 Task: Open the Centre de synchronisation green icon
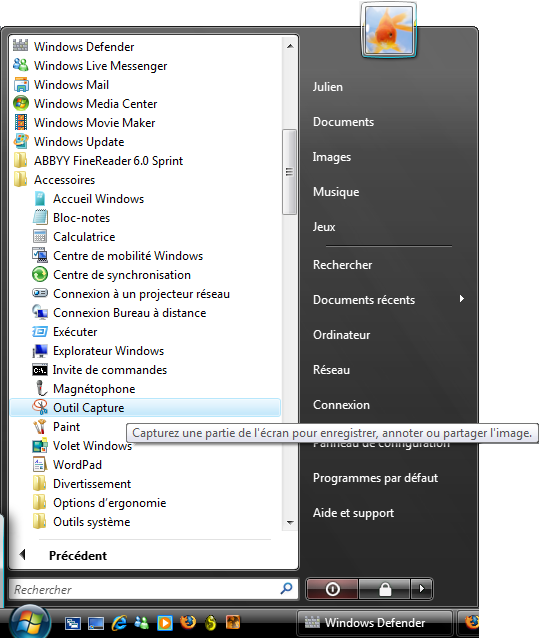coord(40,274)
